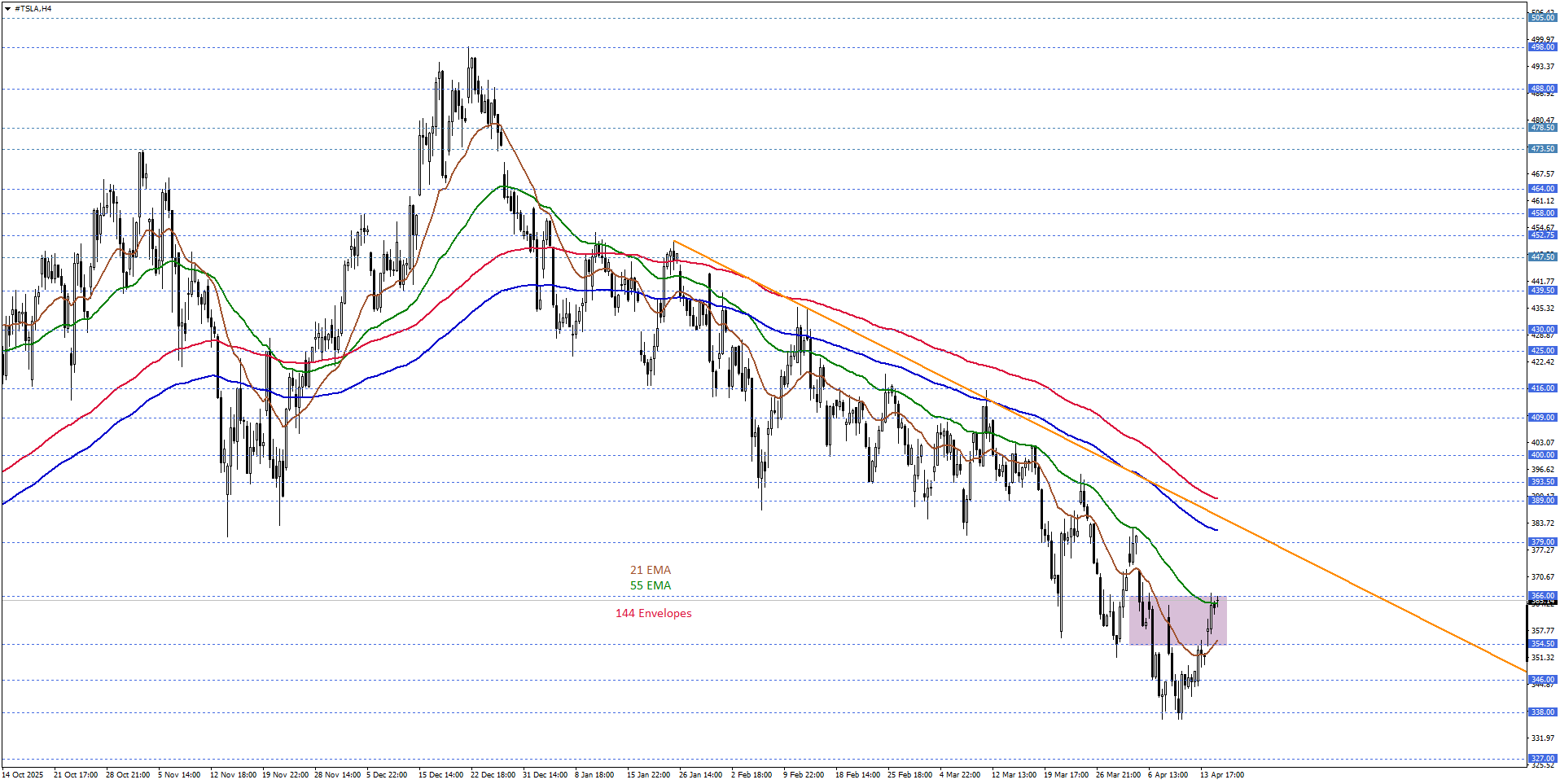Click the 379.00 price level tag
Viewport: 1560px width, 784px height.
click(x=1542, y=542)
